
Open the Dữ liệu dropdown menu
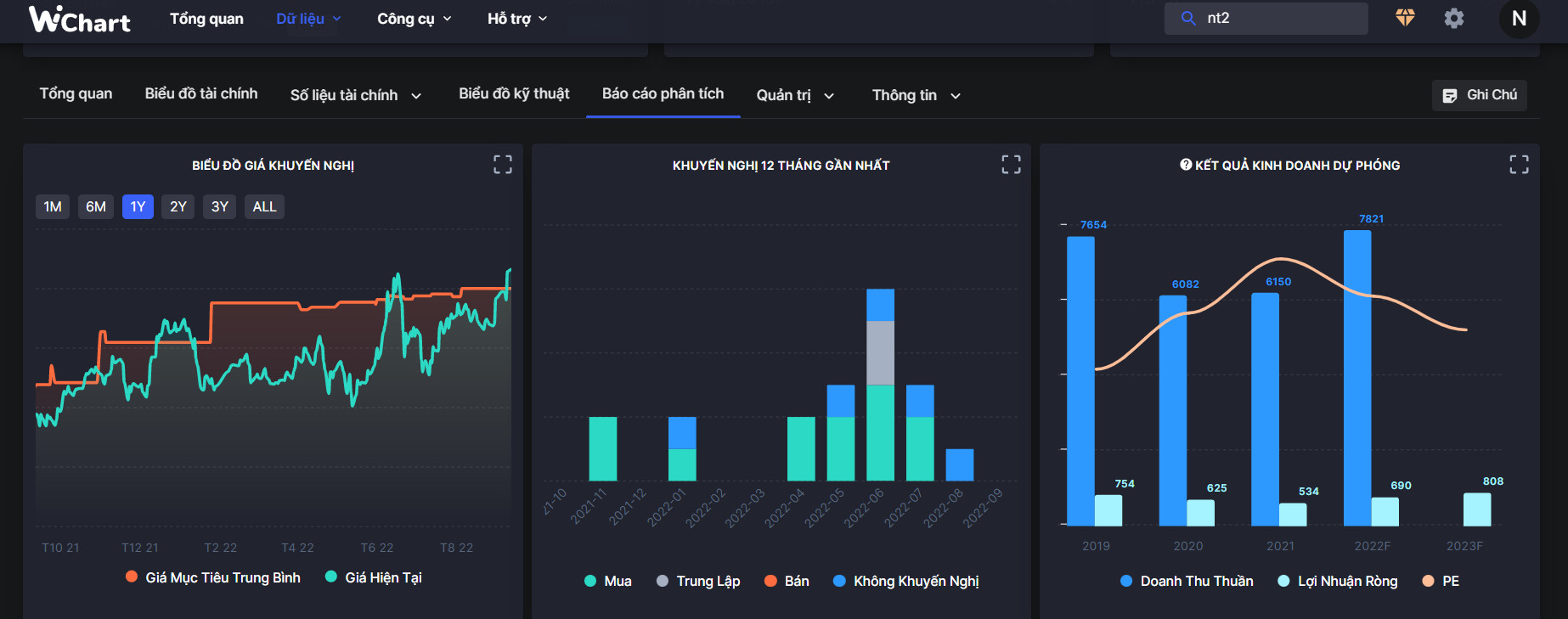(308, 19)
